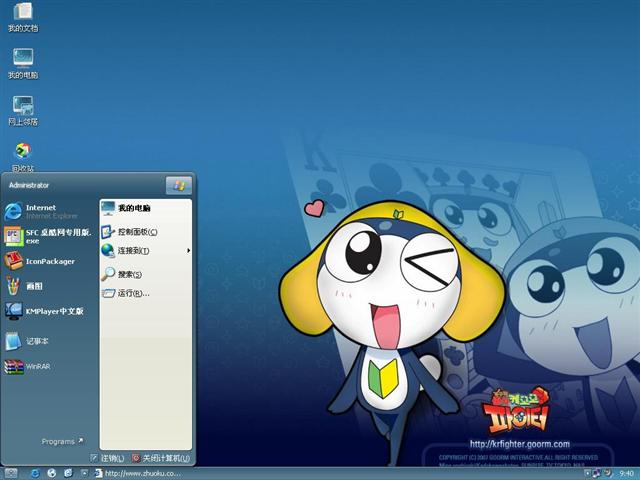Image resolution: width=640 pixels, height=480 pixels.
Task: Click Windows logo button in start menu header
Action: pyautogui.click(x=179, y=186)
